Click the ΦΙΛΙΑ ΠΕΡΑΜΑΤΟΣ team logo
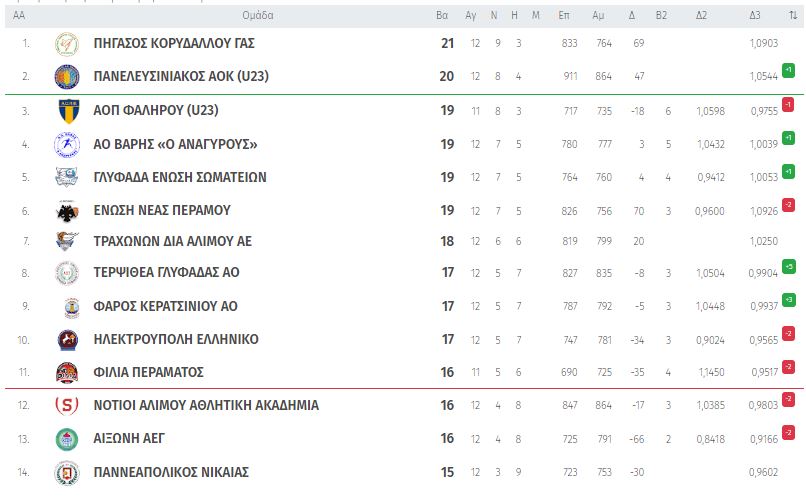This screenshot has height=500, width=806. point(67,373)
